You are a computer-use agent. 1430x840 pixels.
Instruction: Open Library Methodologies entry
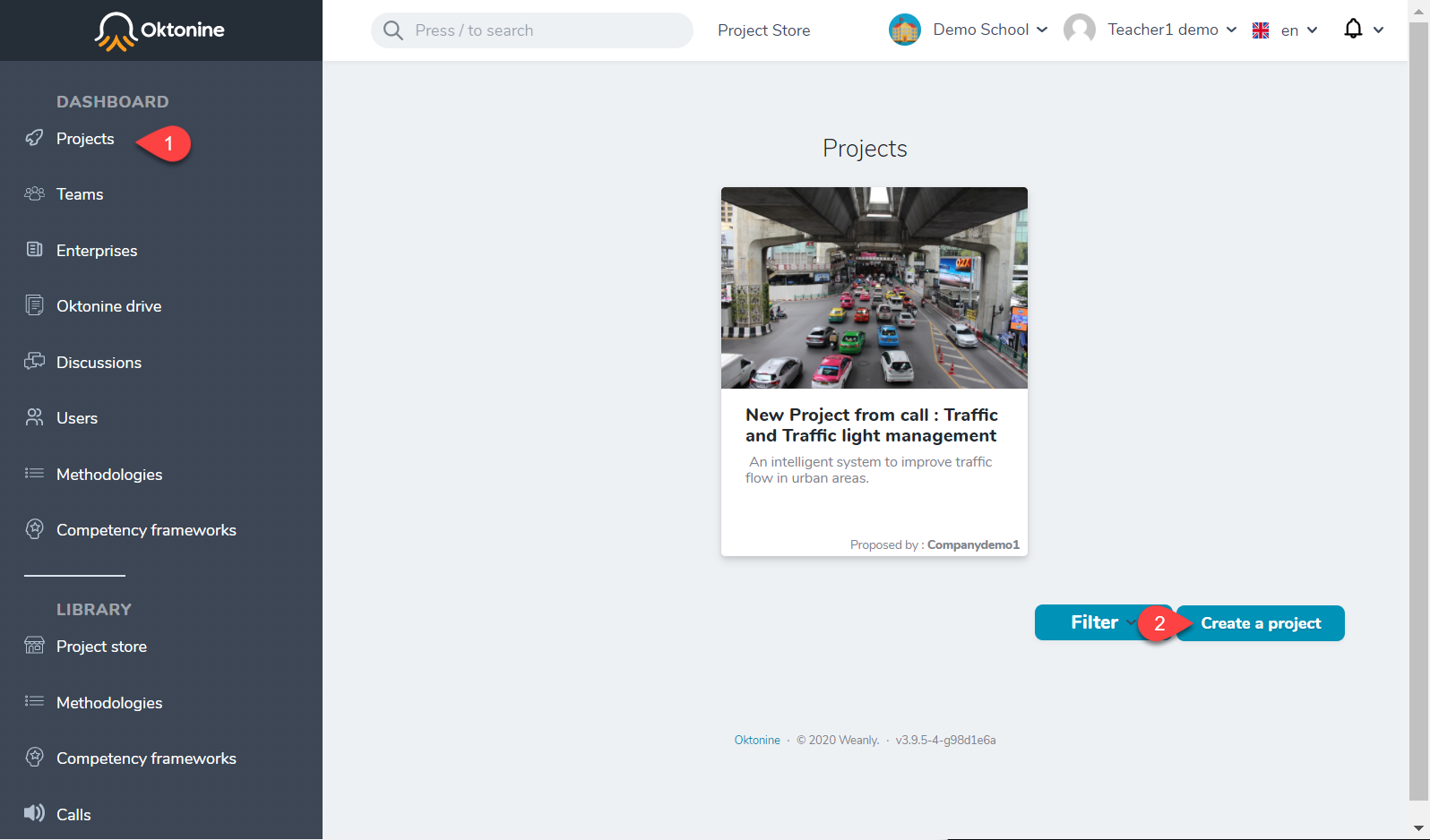[x=109, y=703]
